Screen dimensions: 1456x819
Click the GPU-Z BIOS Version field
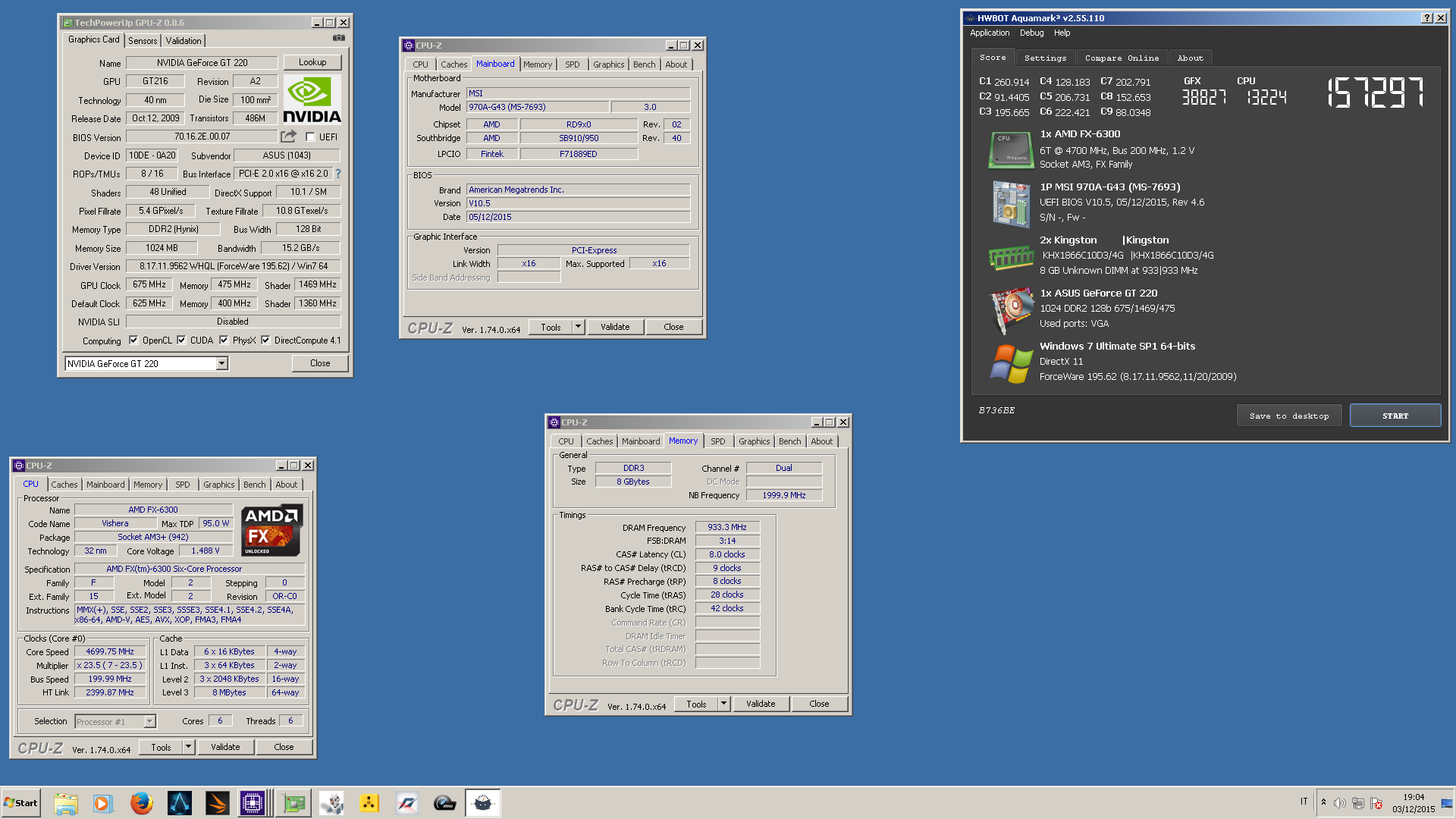pos(202,137)
